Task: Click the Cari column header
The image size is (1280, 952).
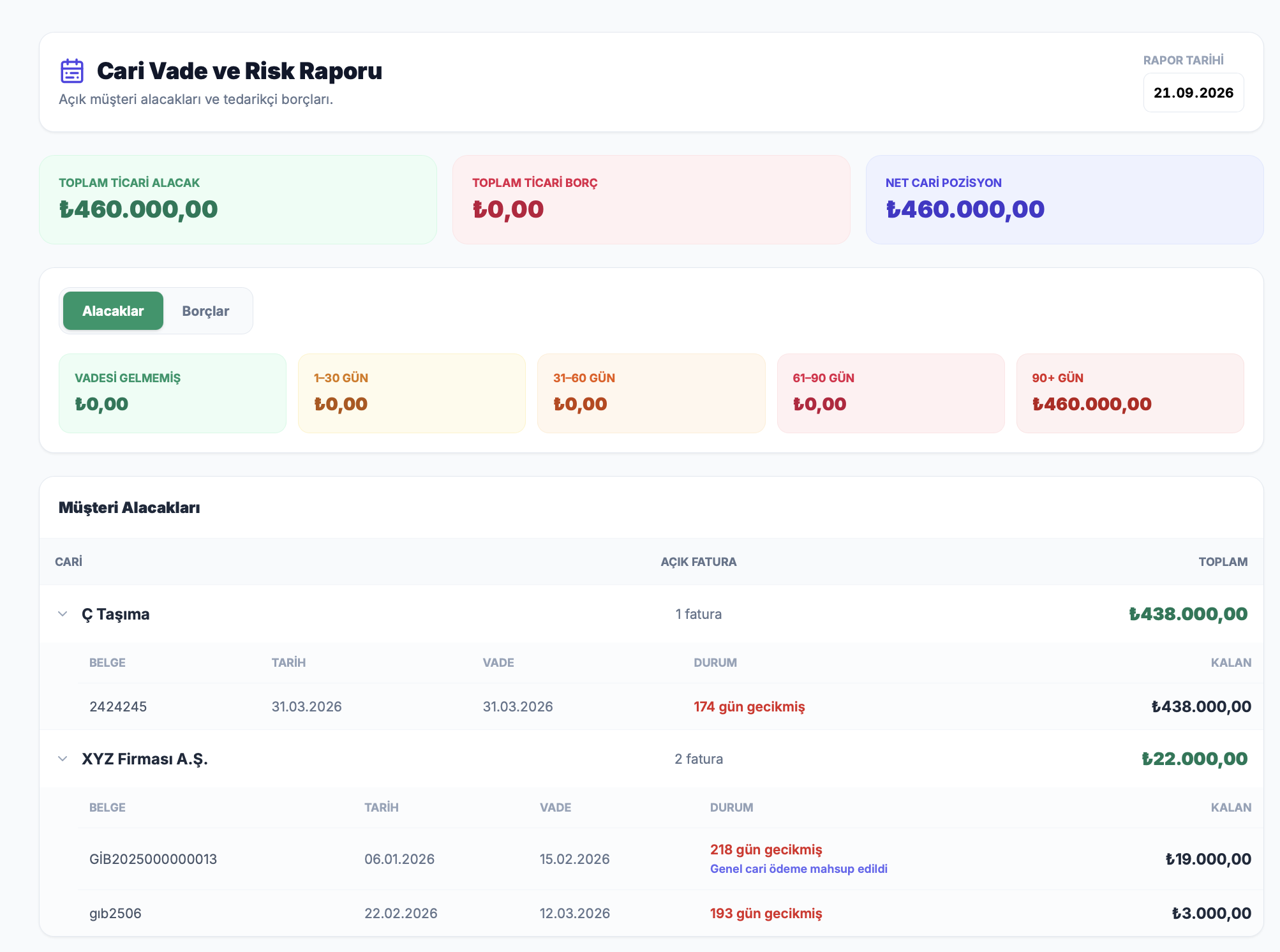Action: 69,562
